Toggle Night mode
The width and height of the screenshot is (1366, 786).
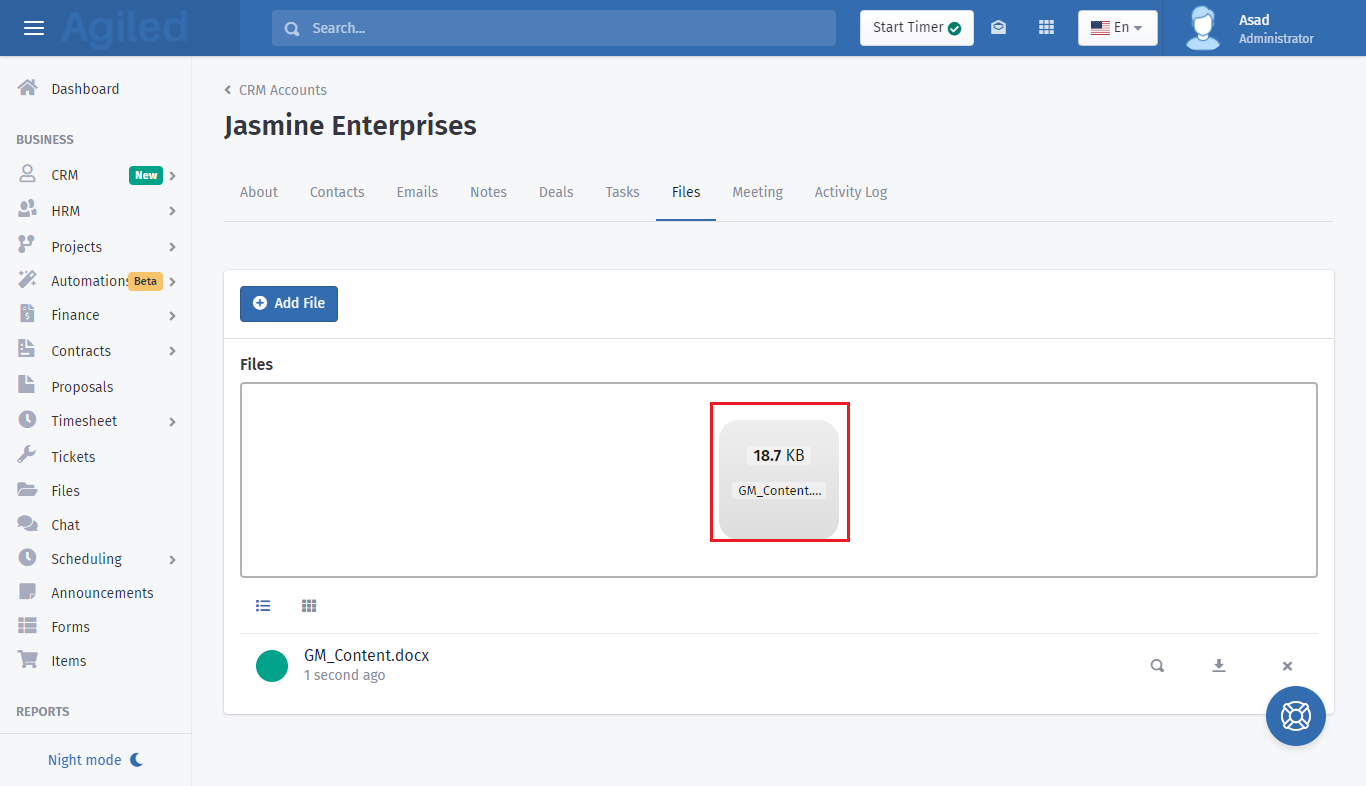pos(95,760)
